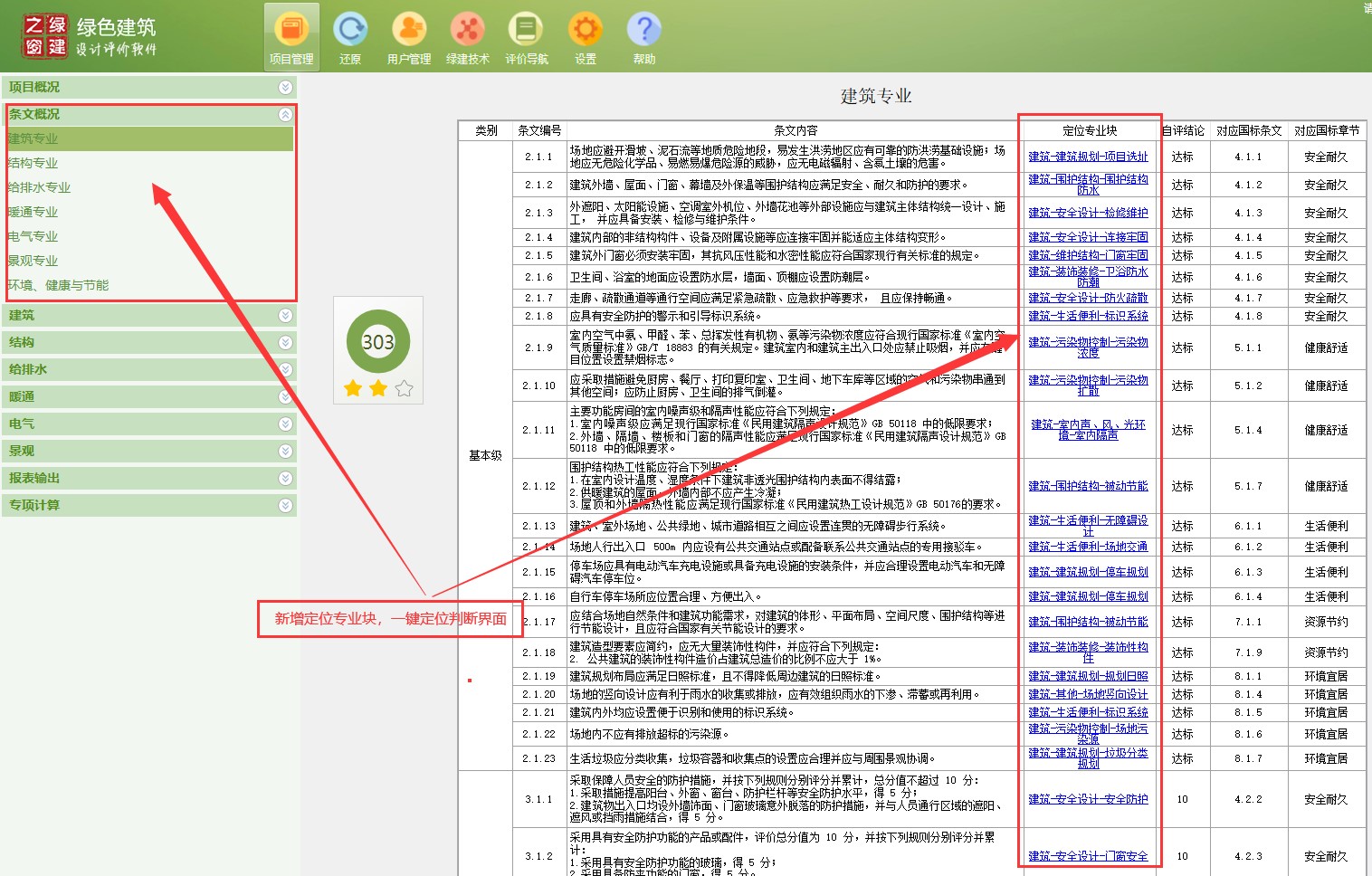This screenshot has height=876, width=1372.
Task: Click national standard cell 4.2.2
Action: (x=1249, y=799)
